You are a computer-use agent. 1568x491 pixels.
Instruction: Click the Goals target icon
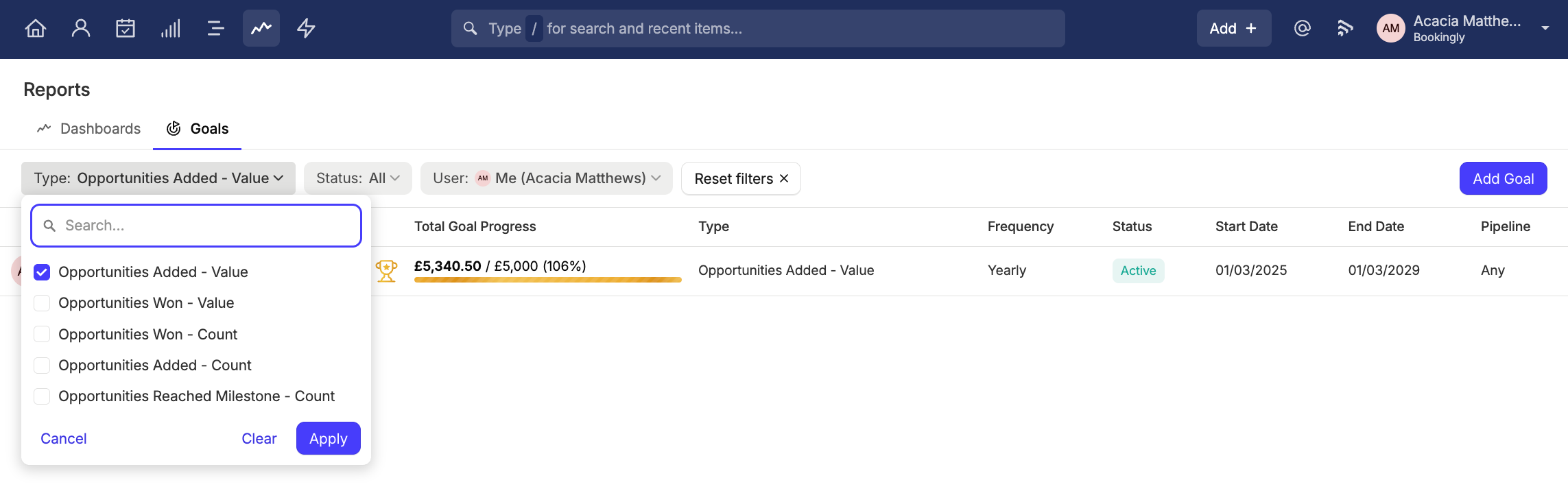tap(174, 128)
